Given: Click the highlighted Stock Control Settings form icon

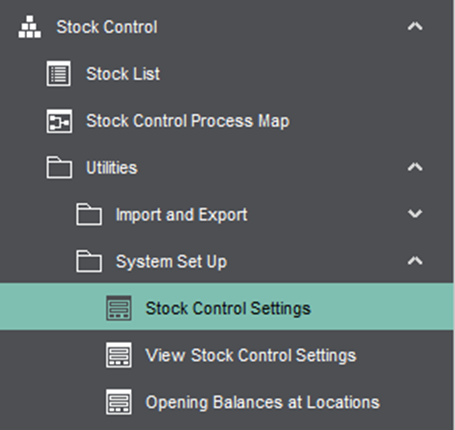Looking at the screenshot, I should [119, 308].
